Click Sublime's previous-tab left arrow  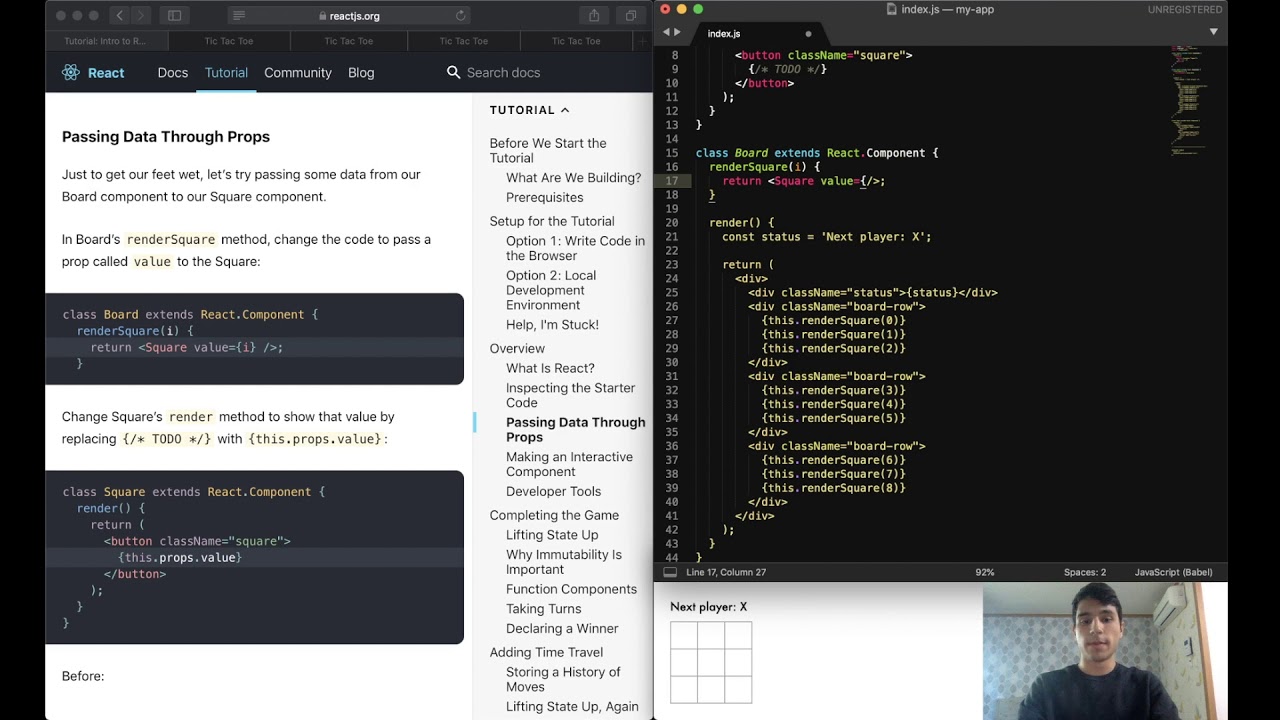(666, 33)
